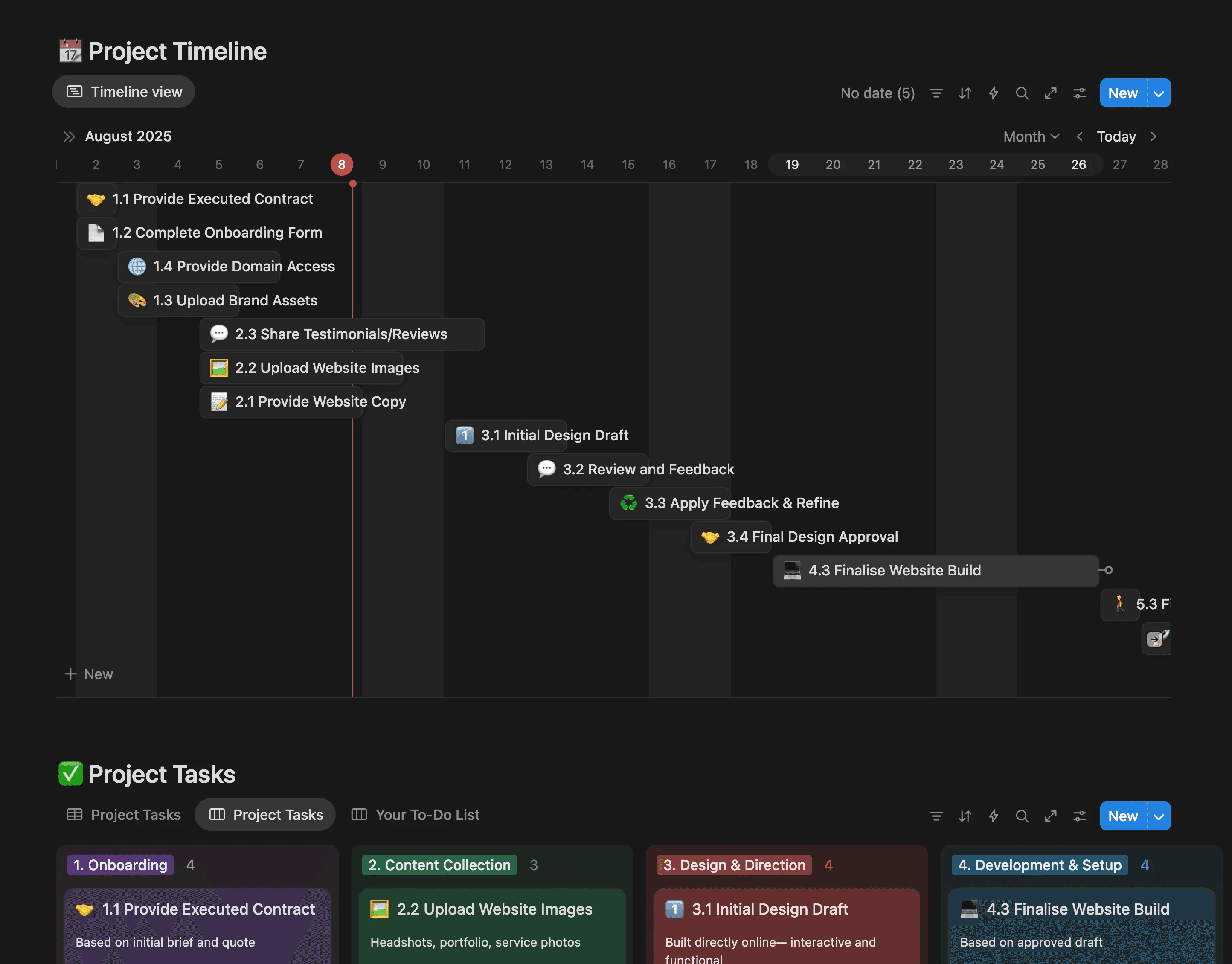Expand Project Timeline to full page

[1050, 93]
